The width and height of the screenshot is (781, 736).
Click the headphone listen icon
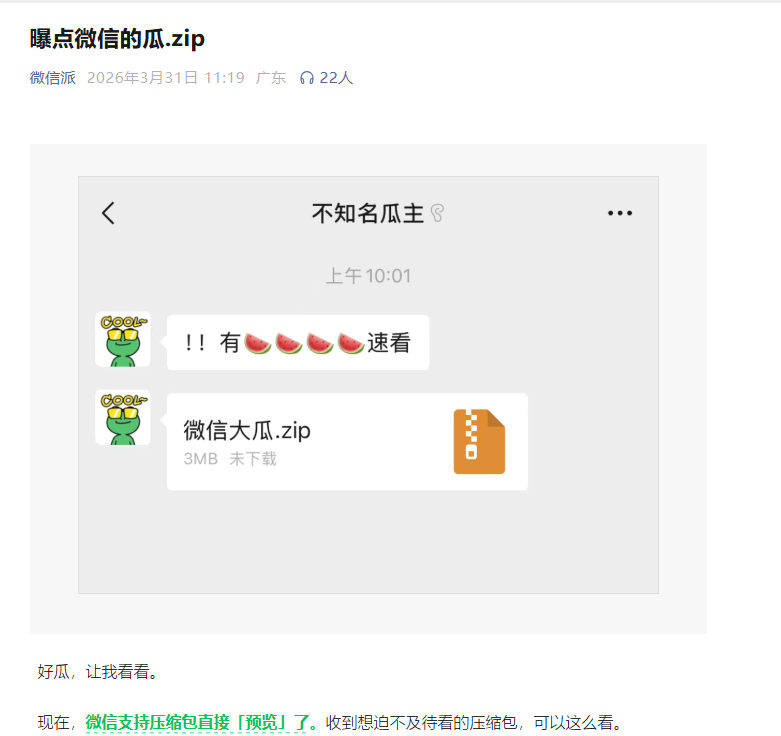pos(307,78)
